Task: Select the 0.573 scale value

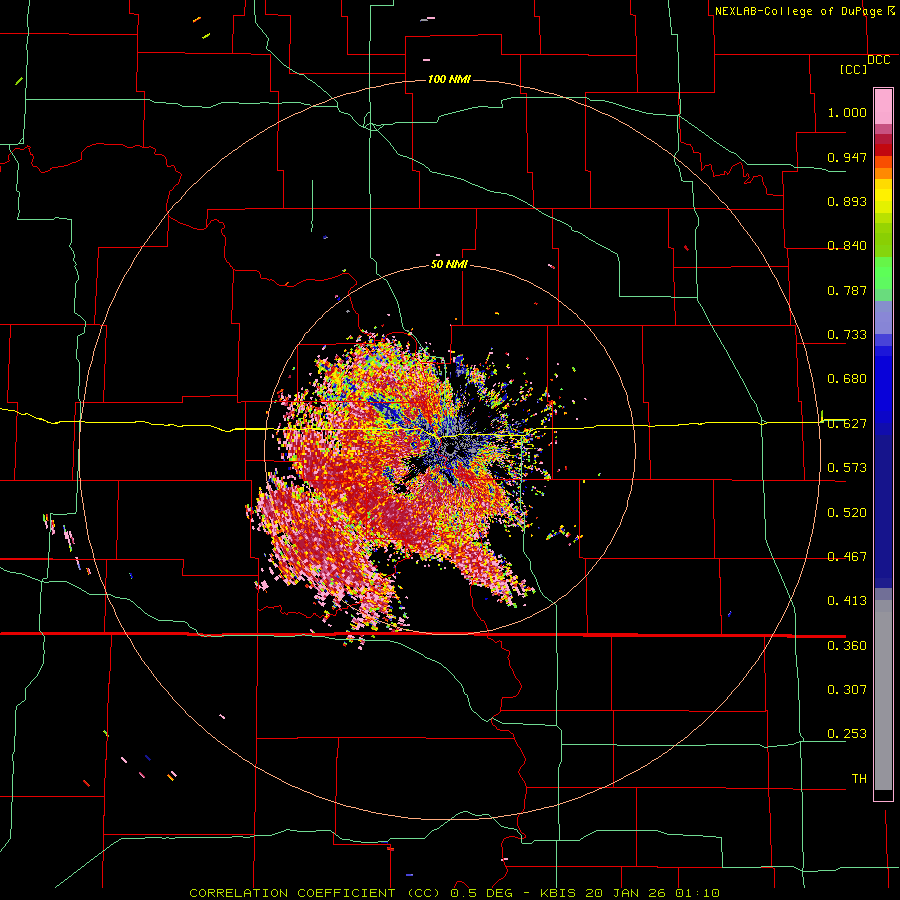Action: 847,468
